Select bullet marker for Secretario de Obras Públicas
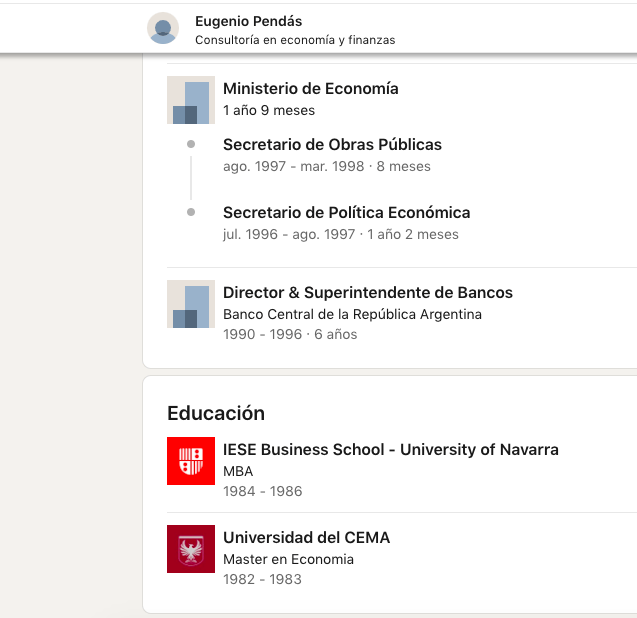This screenshot has height=618, width=637. [x=191, y=144]
